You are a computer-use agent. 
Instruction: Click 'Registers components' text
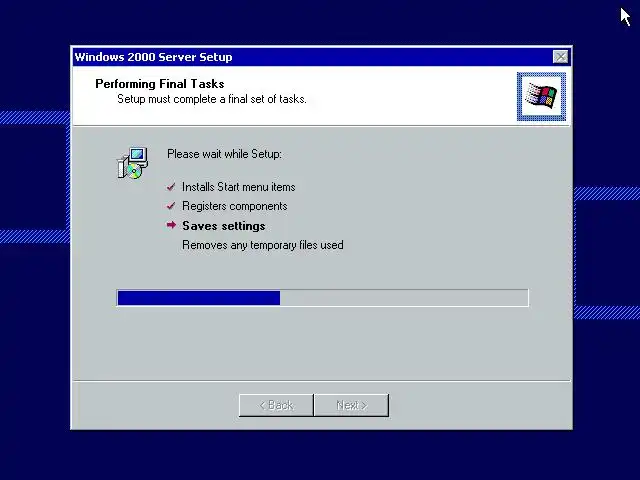[x=235, y=206]
